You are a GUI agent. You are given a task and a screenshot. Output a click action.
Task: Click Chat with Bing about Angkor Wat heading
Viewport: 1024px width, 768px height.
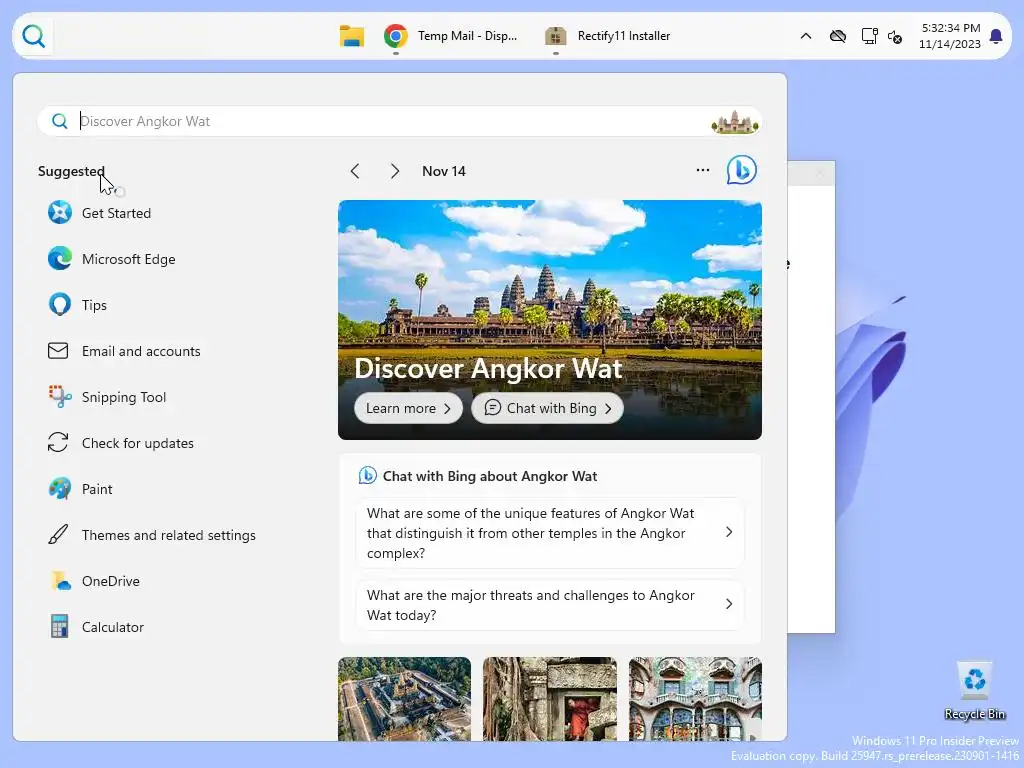490,476
